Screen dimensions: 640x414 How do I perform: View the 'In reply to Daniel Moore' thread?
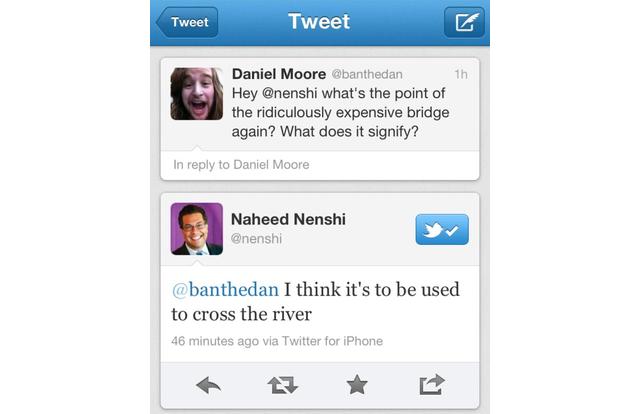pos(241,164)
